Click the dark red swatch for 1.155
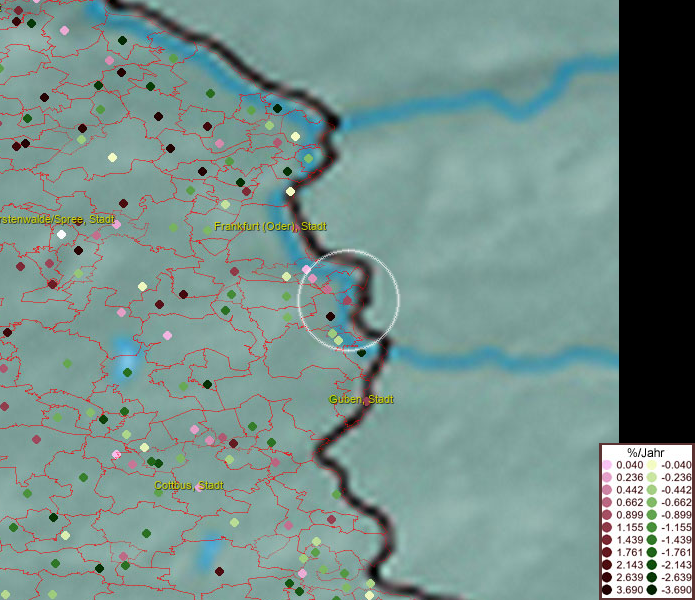This screenshot has width=695, height=600. 607,527
